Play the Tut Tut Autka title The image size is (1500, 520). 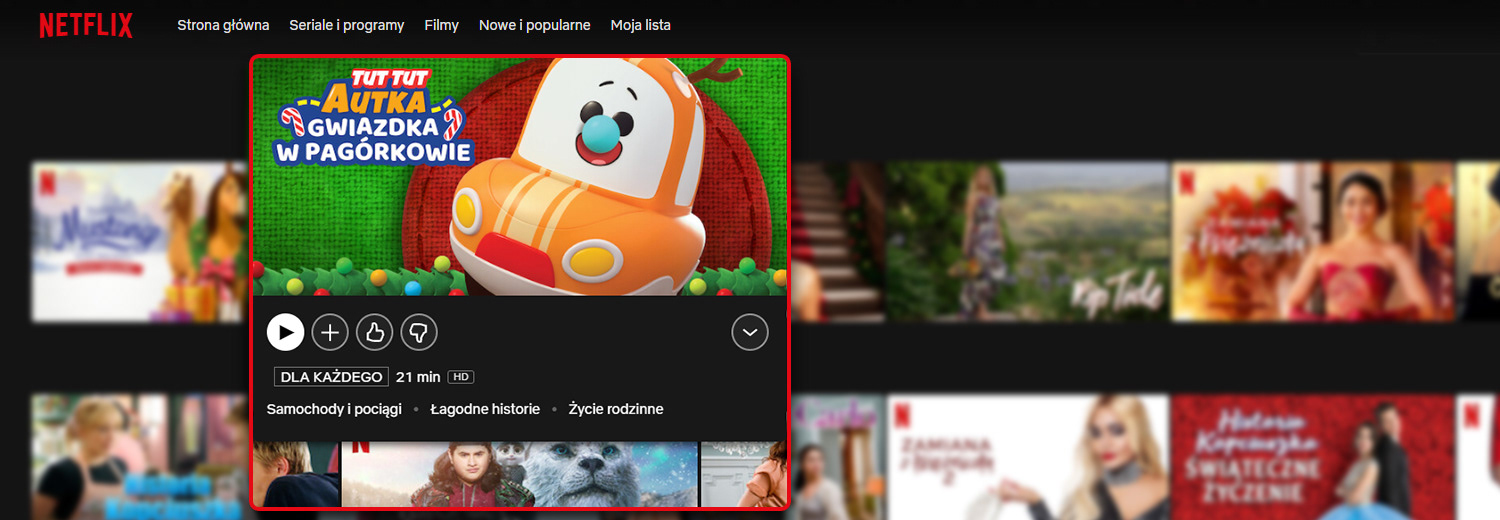285,332
